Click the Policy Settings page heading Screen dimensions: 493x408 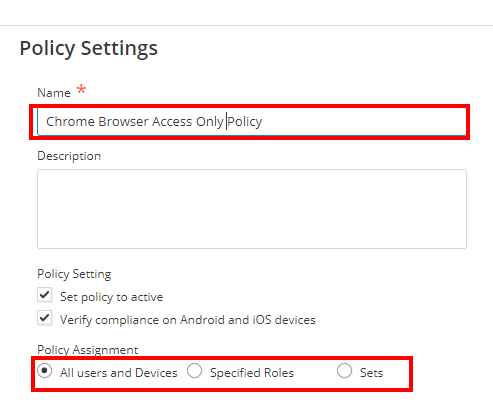point(88,49)
